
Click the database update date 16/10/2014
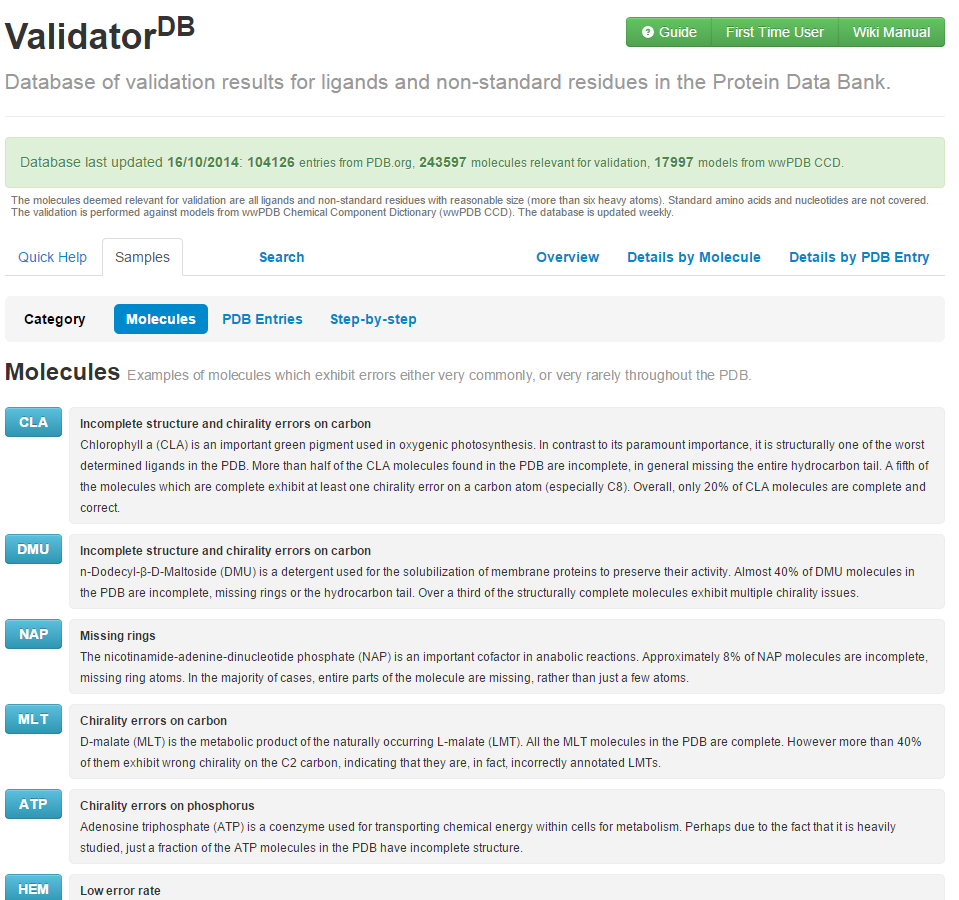tap(203, 163)
